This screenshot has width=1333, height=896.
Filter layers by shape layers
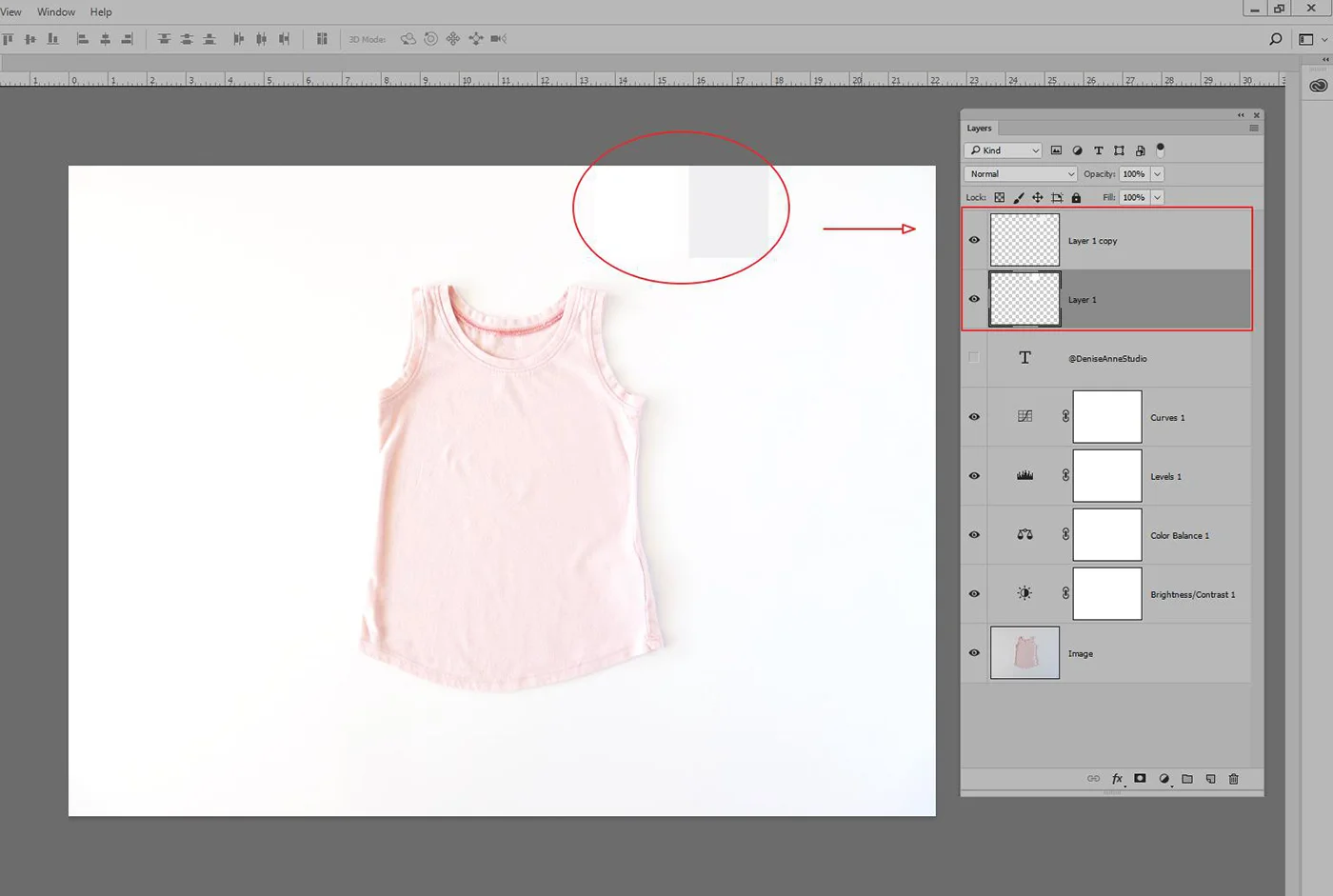pyautogui.click(x=1119, y=150)
